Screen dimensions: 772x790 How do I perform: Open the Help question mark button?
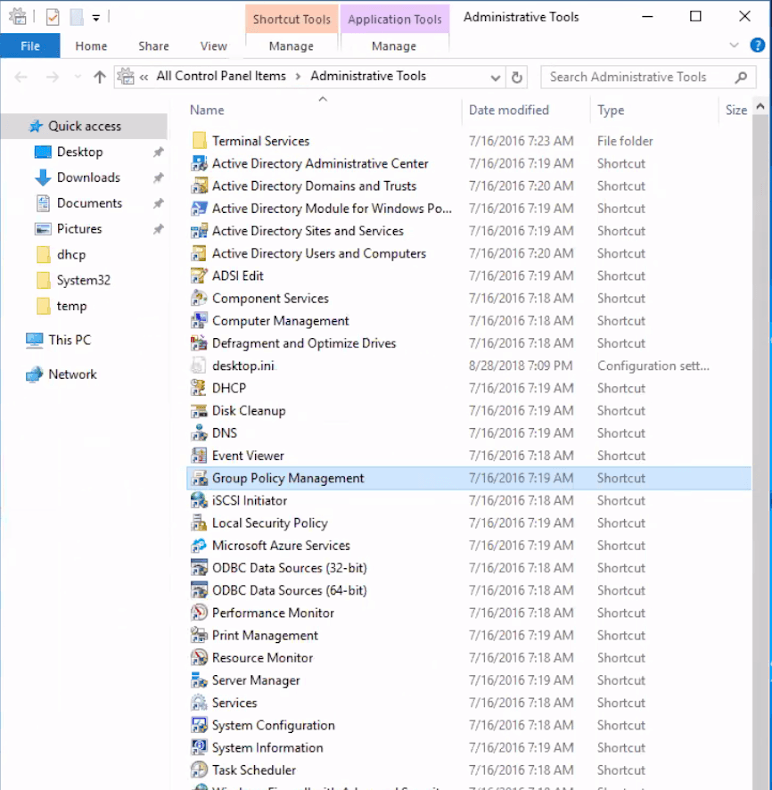click(x=757, y=45)
